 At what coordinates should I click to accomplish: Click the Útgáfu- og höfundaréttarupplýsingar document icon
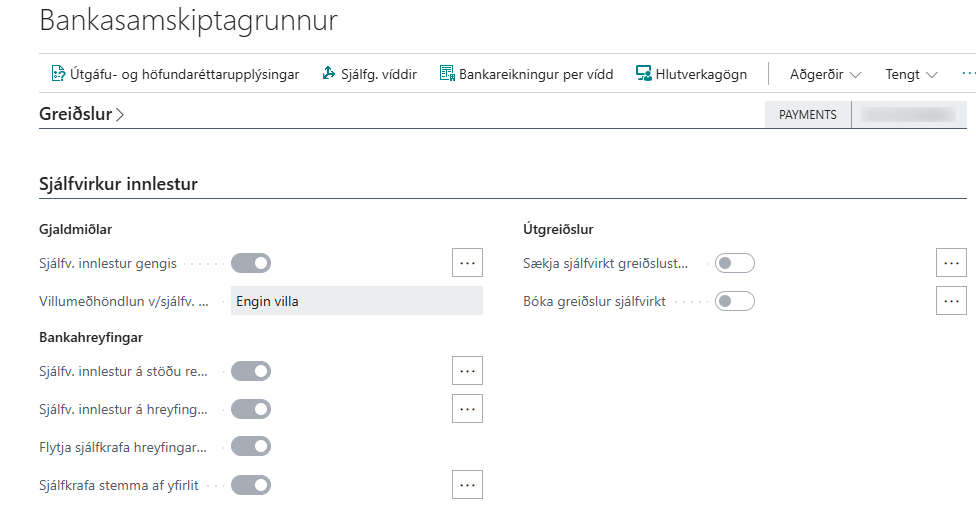tap(58, 74)
